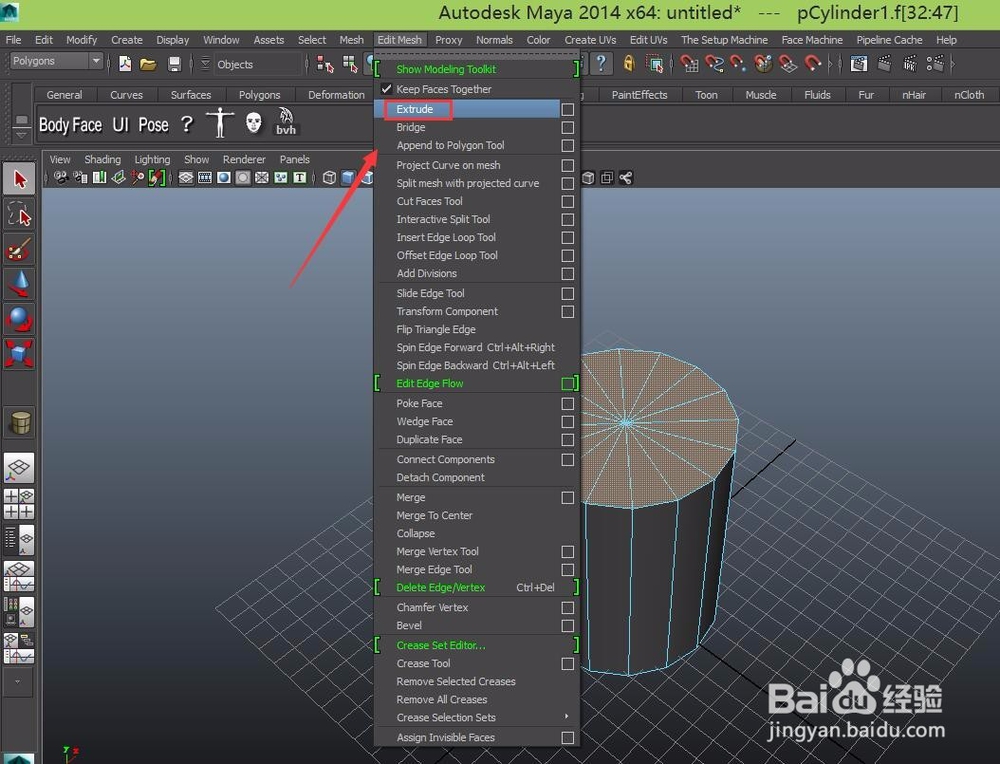1000x764 pixels.
Task: Switch to single perspective view layout
Action: pos(19,468)
